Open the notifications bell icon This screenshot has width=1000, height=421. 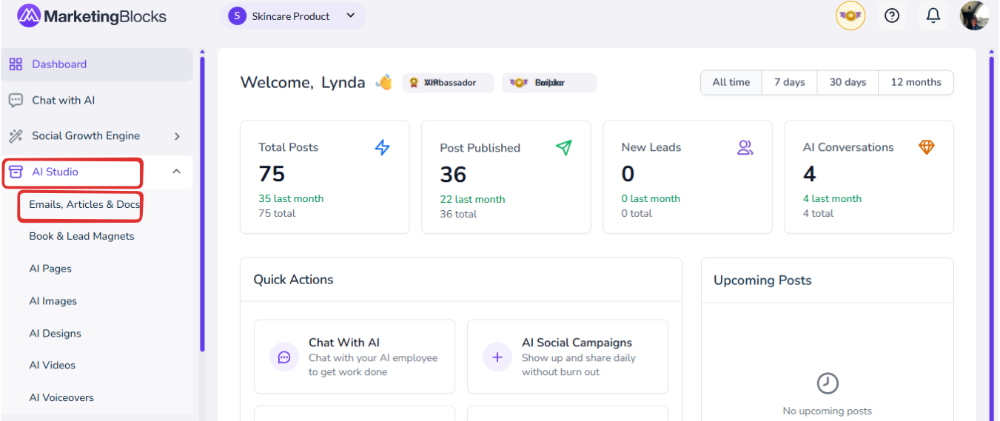click(933, 16)
